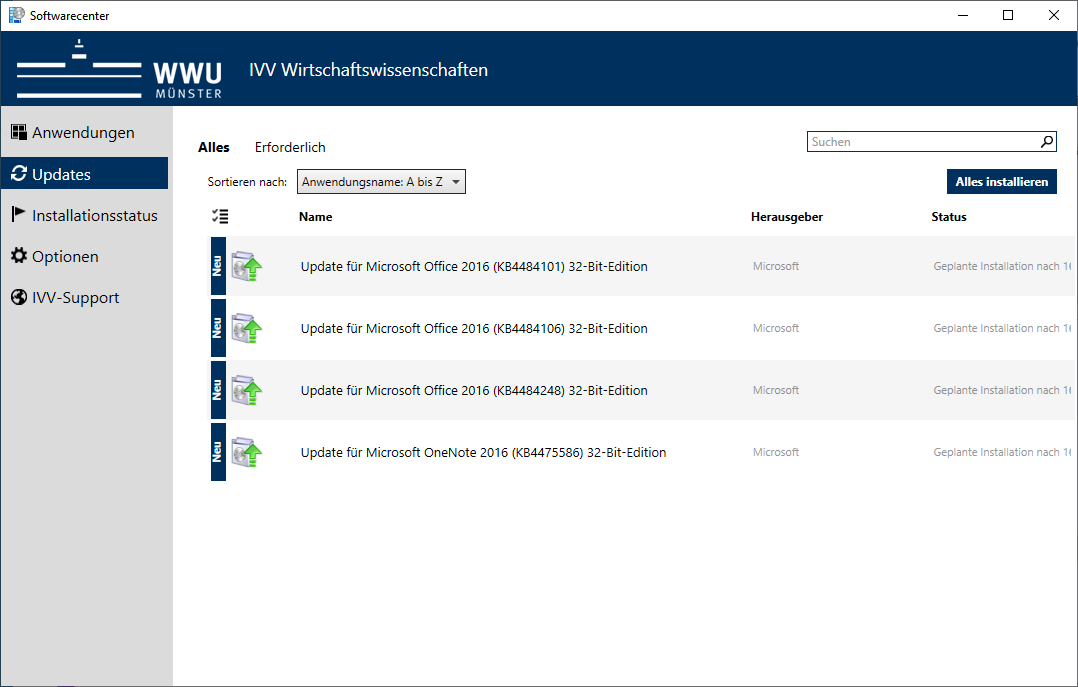1078x687 pixels.
Task: Click the Softwarecenter title bar app icon
Action: (x=16, y=15)
